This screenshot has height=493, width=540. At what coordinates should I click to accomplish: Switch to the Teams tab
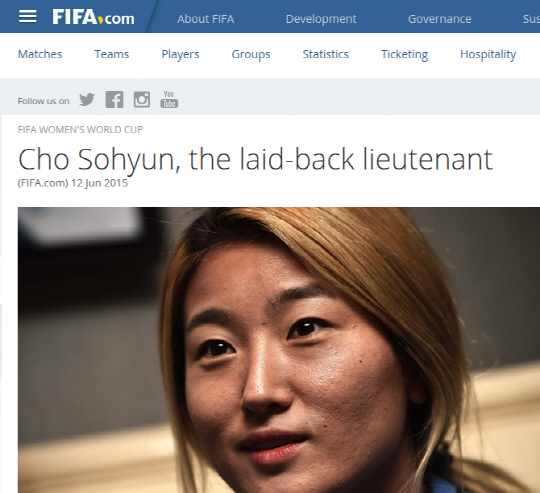click(x=112, y=54)
